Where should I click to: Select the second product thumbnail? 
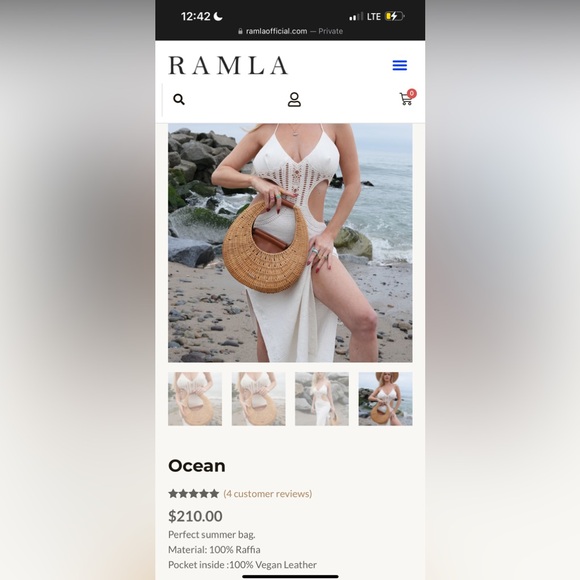pos(259,399)
